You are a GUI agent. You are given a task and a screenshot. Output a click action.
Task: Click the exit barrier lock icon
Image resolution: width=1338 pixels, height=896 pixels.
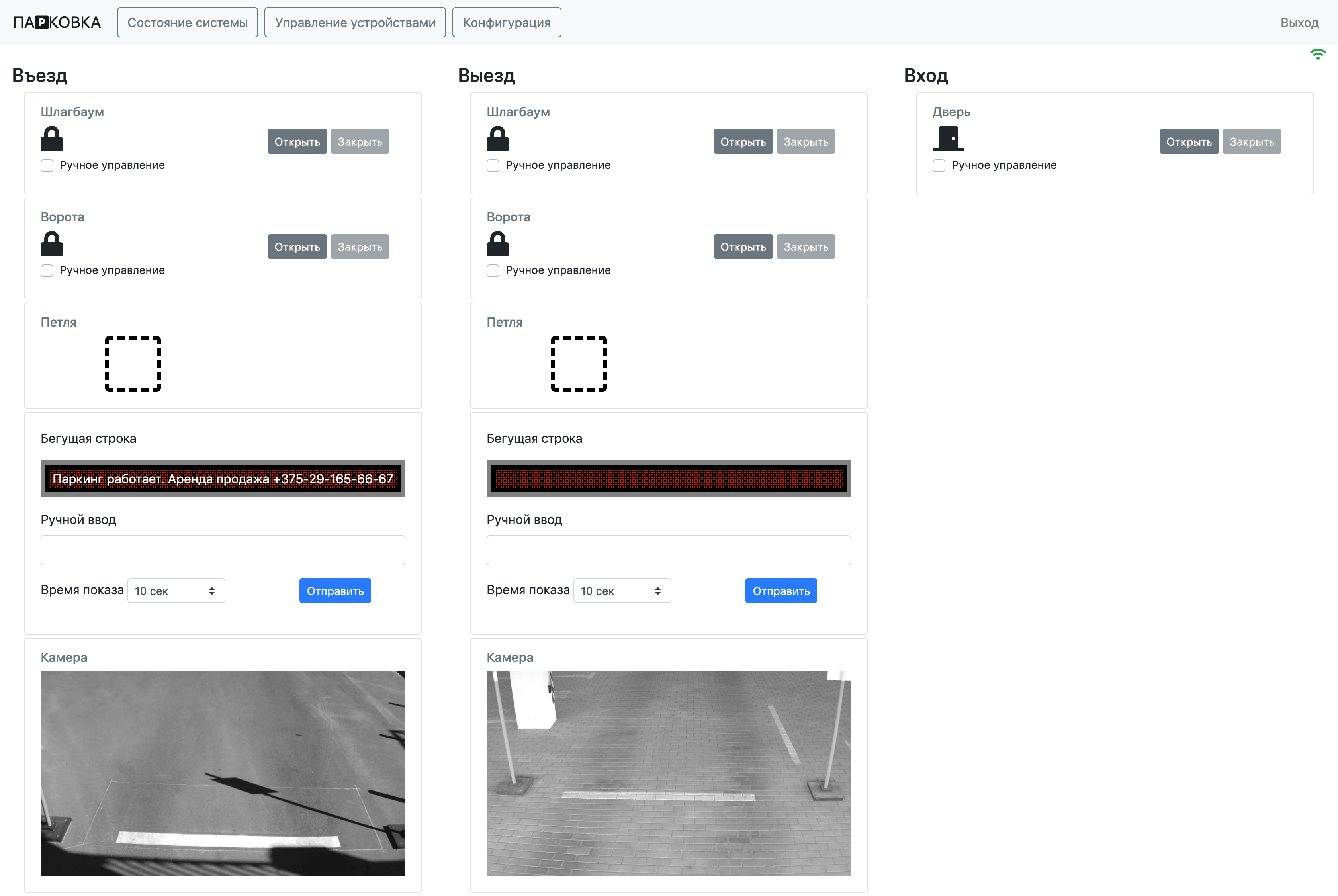[x=497, y=139]
